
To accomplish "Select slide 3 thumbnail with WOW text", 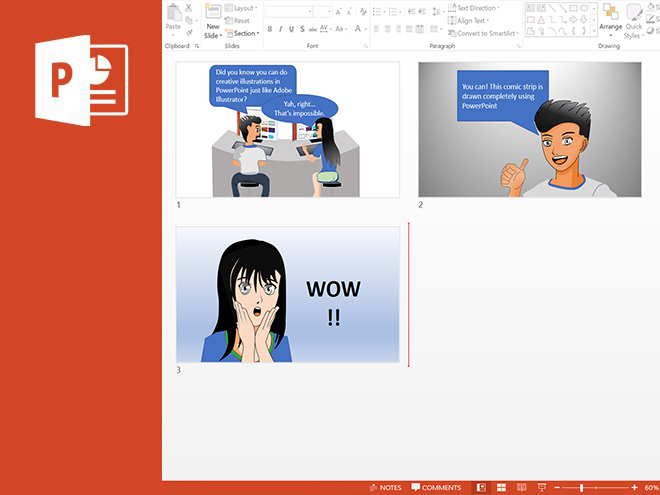I will (x=288, y=294).
